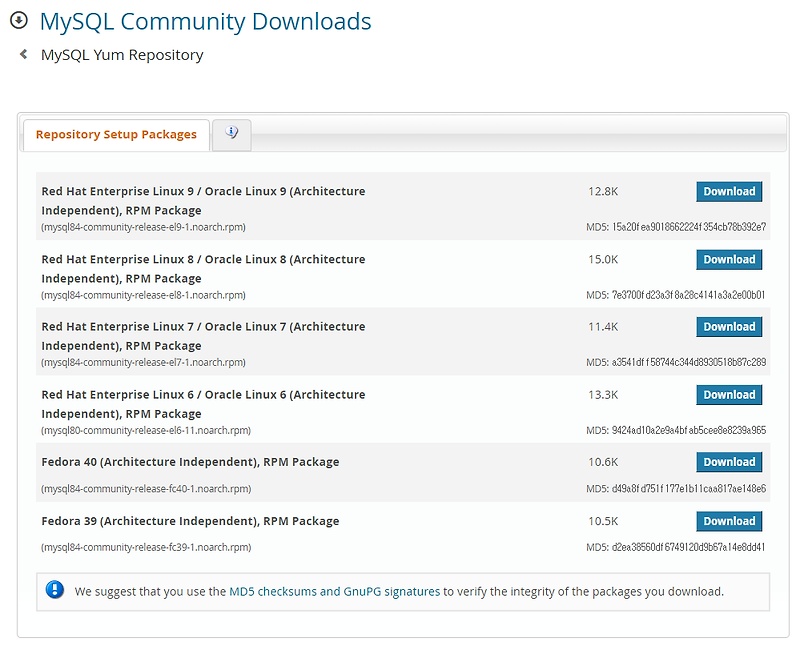Click the Fedora 40 package filename
This screenshot has height=650, width=800.
point(145,488)
